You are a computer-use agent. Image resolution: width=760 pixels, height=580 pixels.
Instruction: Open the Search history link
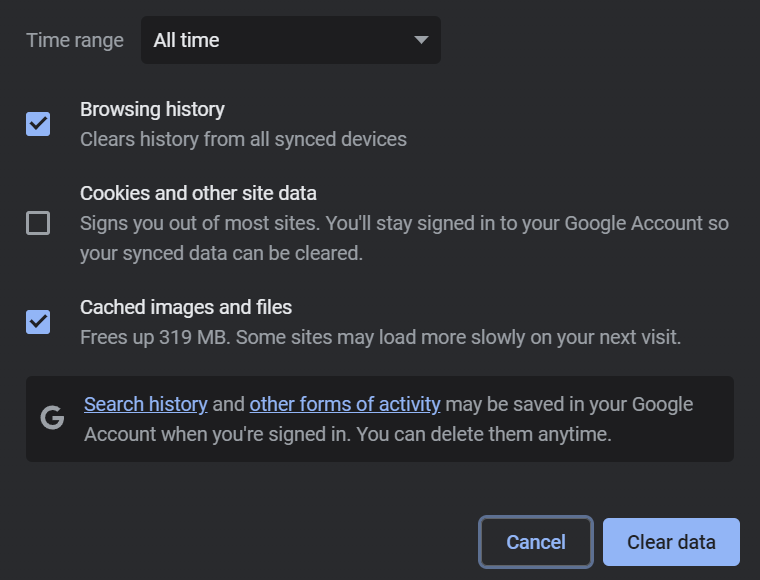(146, 404)
